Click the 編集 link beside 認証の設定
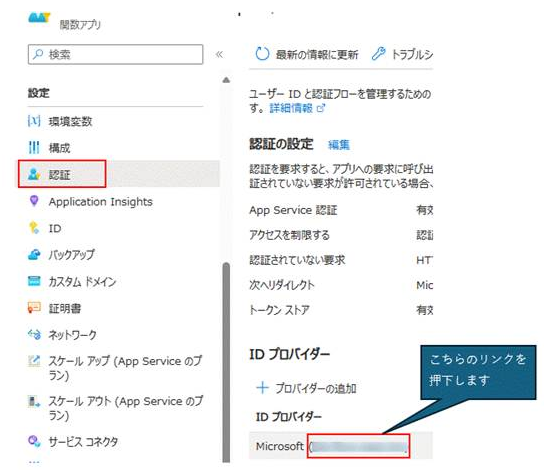 [339, 144]
